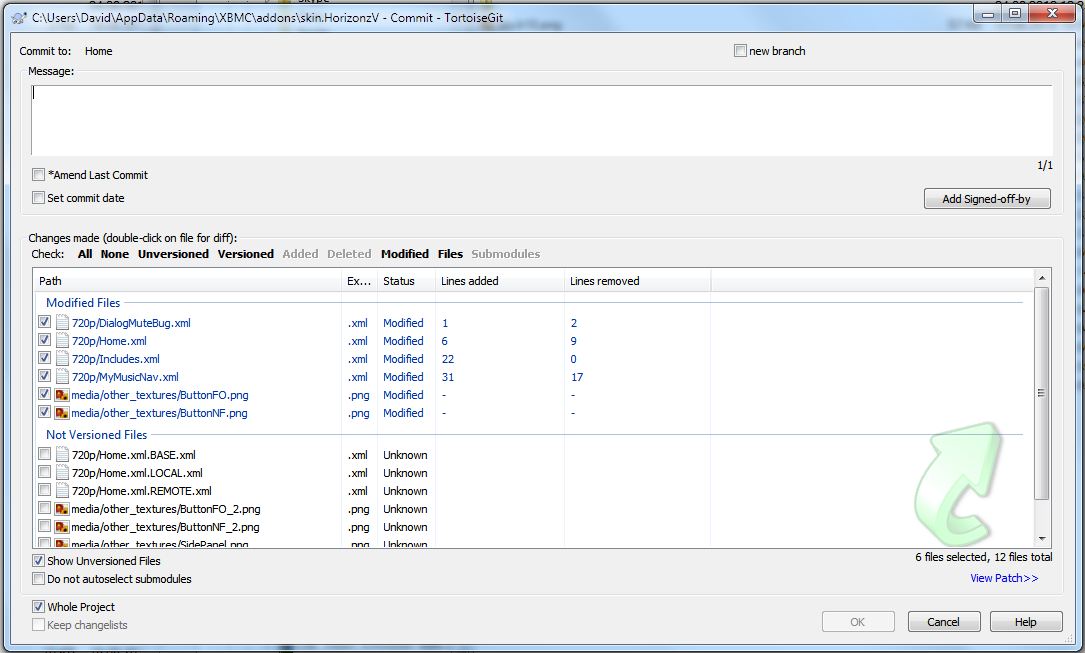Check the unversioned Home.xml.LOCAL.xml file
The image size is (1085, 653).
pyautogui.click(x=44, y=472)
